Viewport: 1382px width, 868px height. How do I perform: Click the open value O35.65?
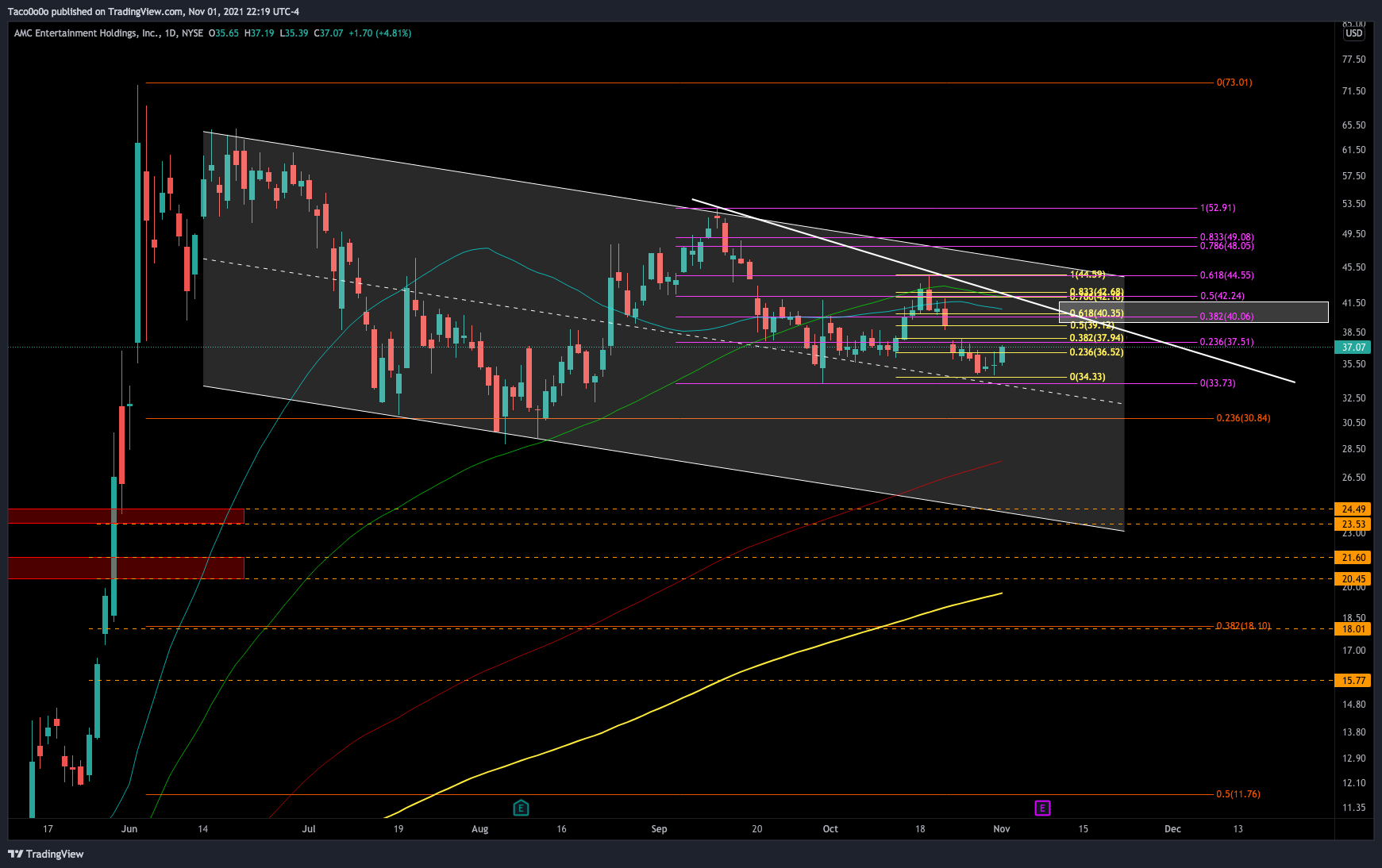click(224, 33)
